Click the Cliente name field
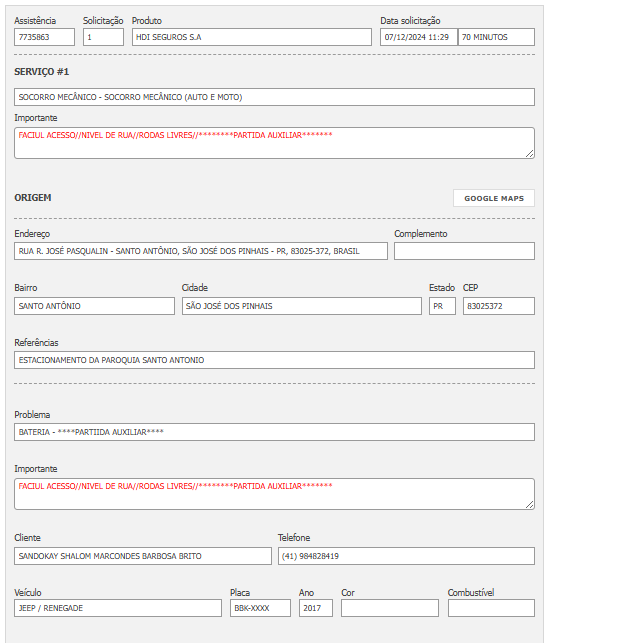Screen dimensions: 628x643 coord(143,556)
